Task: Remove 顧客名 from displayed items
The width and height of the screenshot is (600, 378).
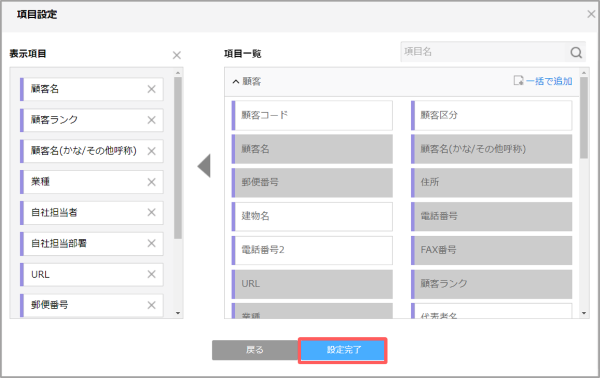Action: coord(152,89)
